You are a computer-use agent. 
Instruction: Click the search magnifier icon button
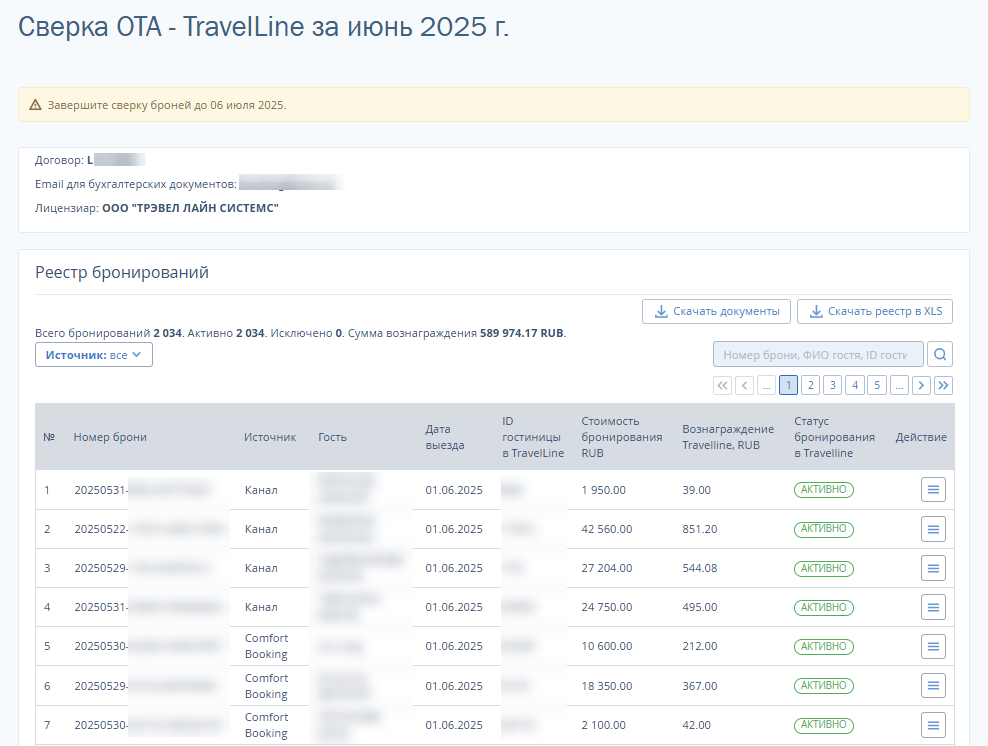940,355
